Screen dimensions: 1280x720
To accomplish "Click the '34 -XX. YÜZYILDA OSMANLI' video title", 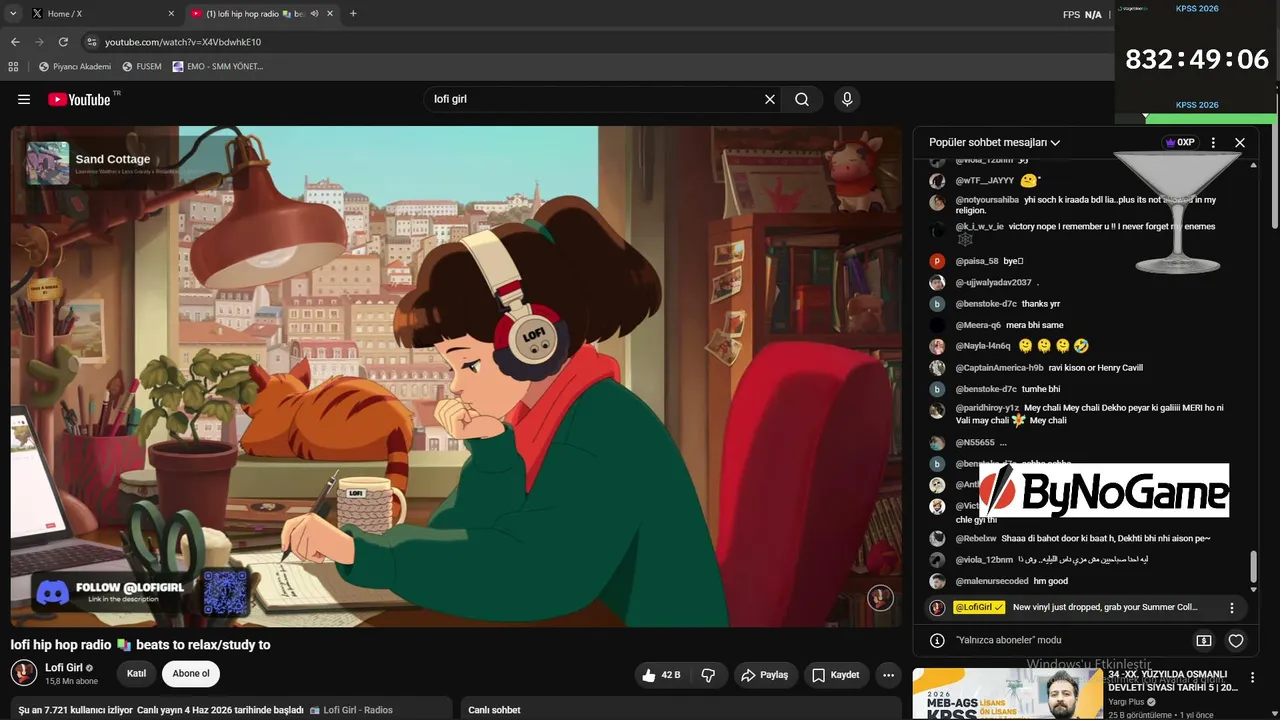I will [1173, 681].
